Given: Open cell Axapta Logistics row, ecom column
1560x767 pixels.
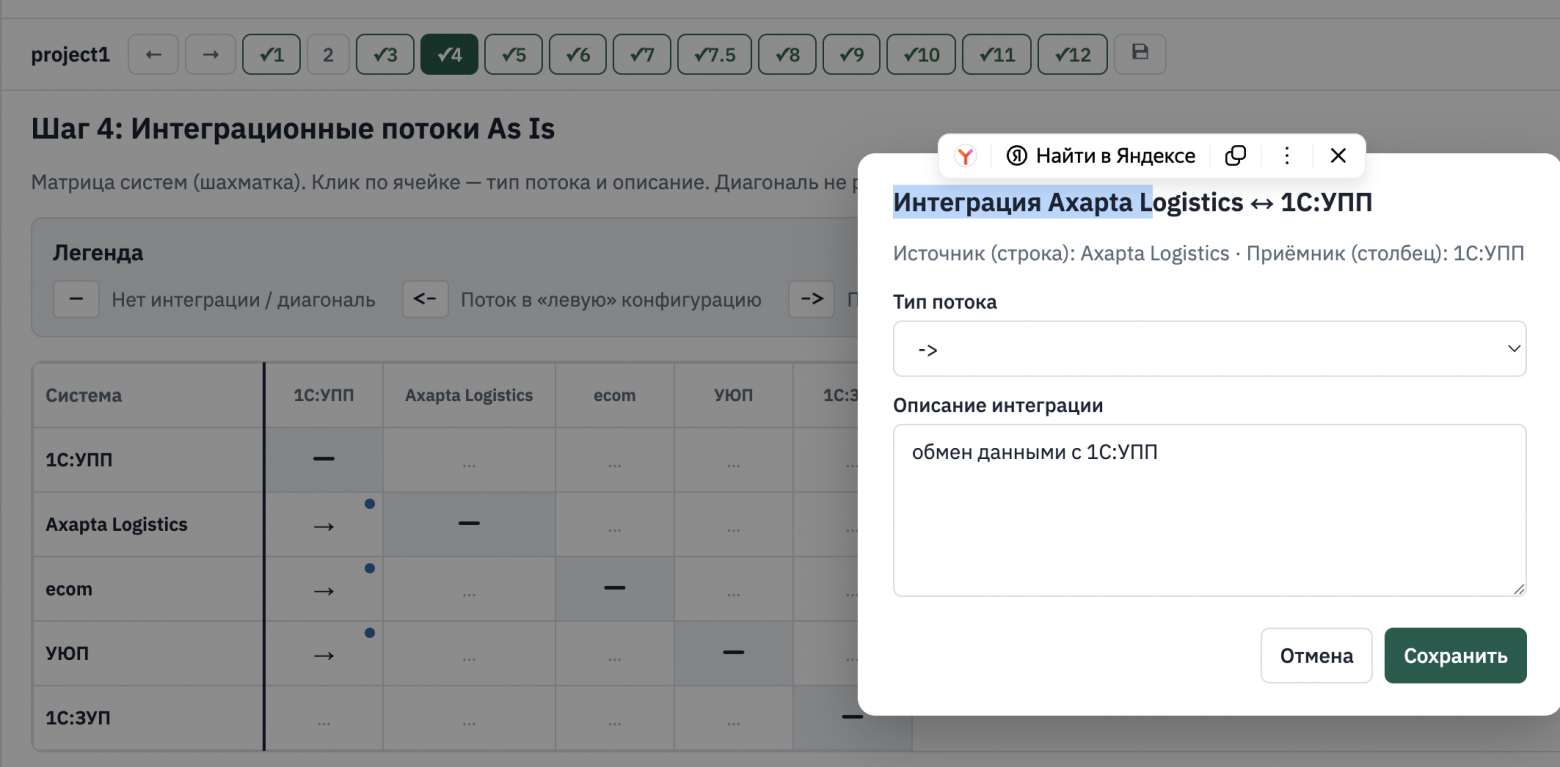Looking at the screenshot, I should [x=614, y=524].
